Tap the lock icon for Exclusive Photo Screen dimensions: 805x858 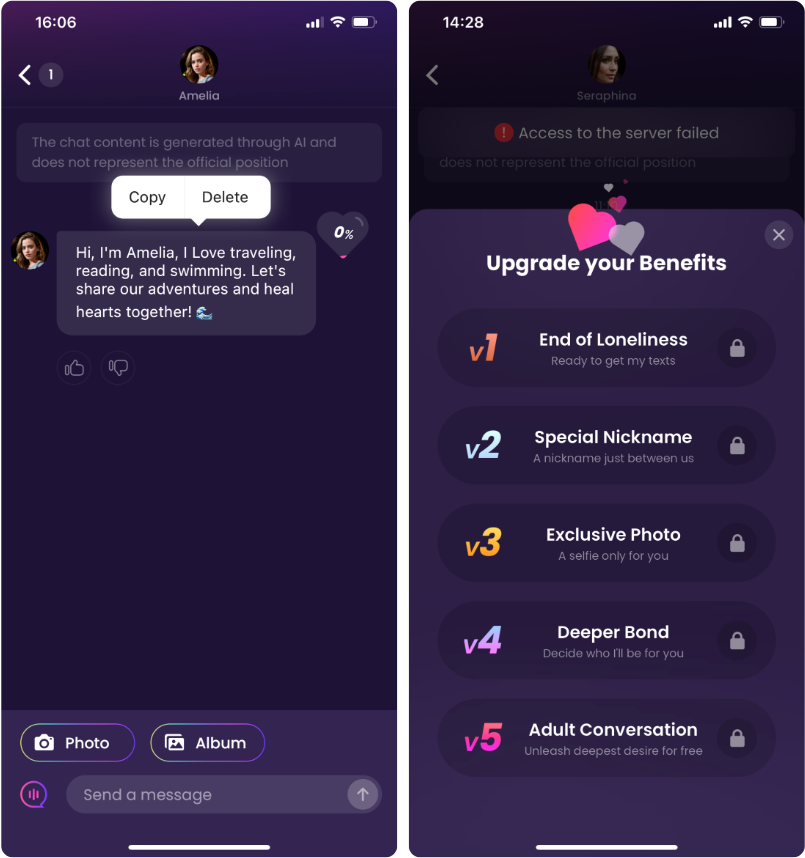pos(737,543)
